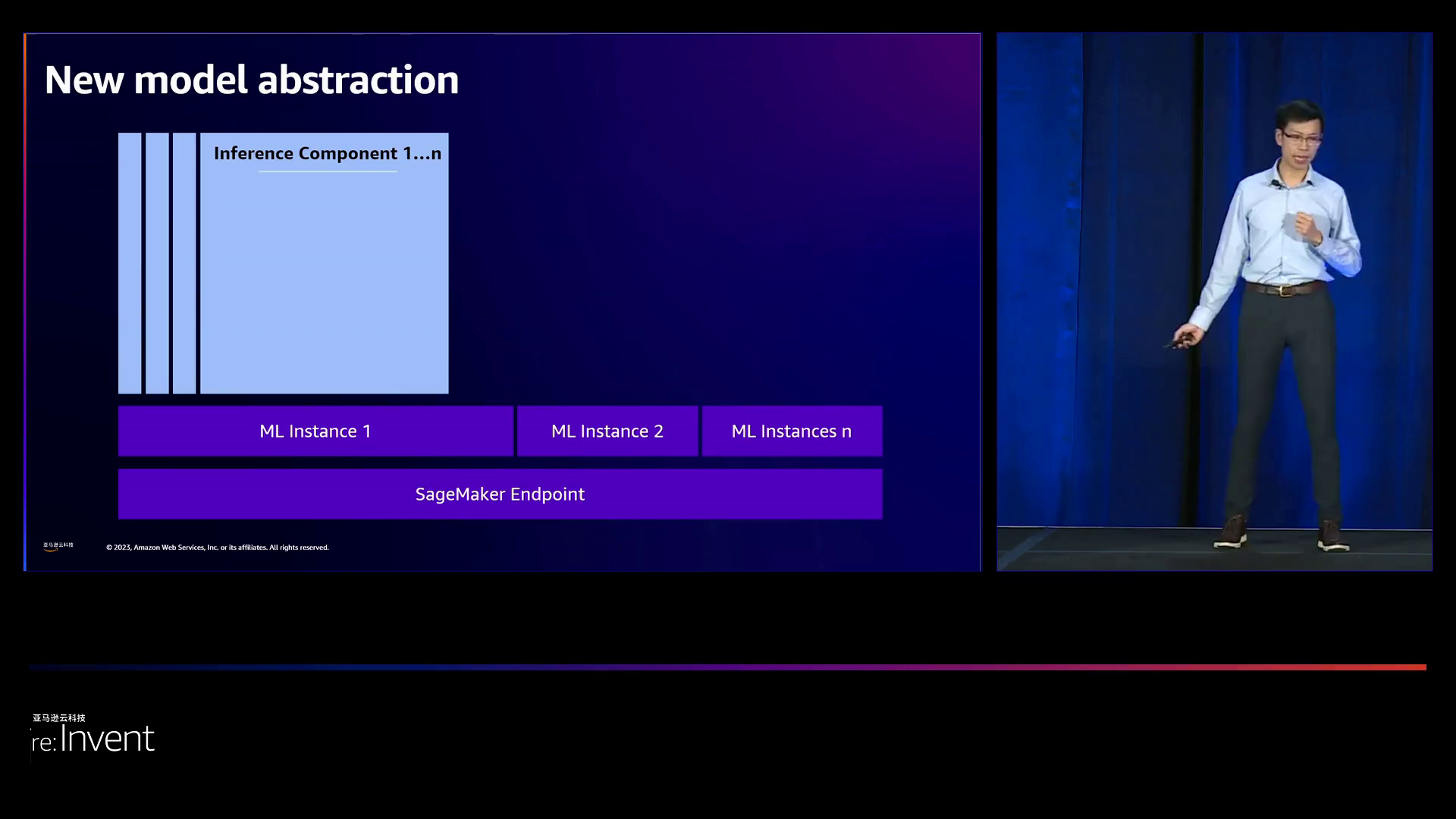
Task: Click the speaker video thumbnail
Action: (1214, 302)
